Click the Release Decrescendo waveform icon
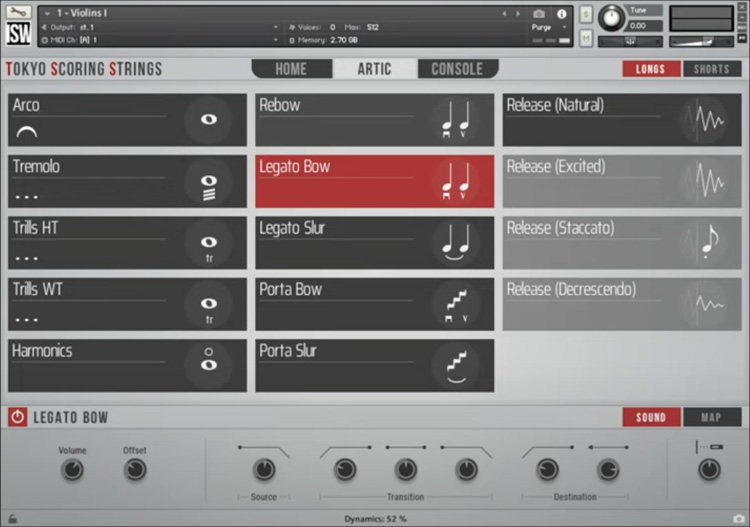The image size is (750, 527). coord(704,304)
